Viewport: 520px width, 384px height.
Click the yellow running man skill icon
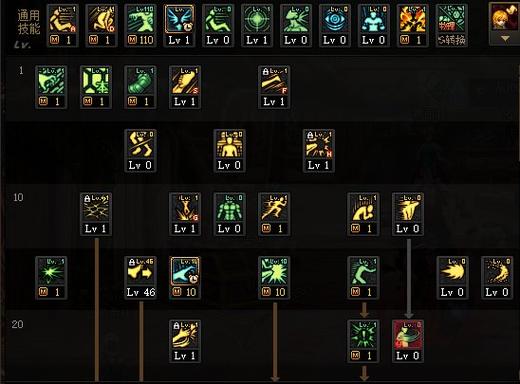[274, 214]
